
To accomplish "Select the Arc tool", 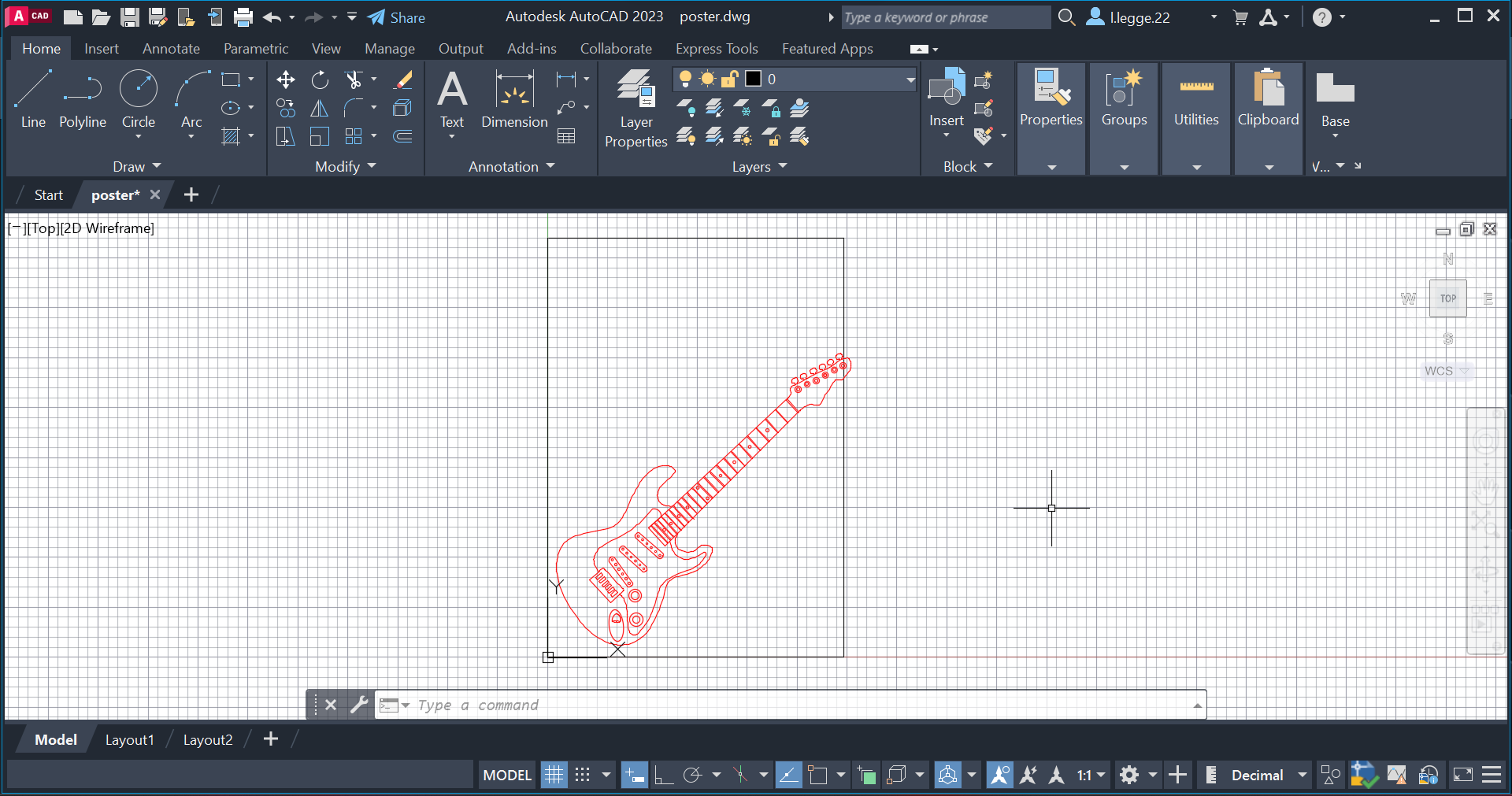I will (191, 98).
